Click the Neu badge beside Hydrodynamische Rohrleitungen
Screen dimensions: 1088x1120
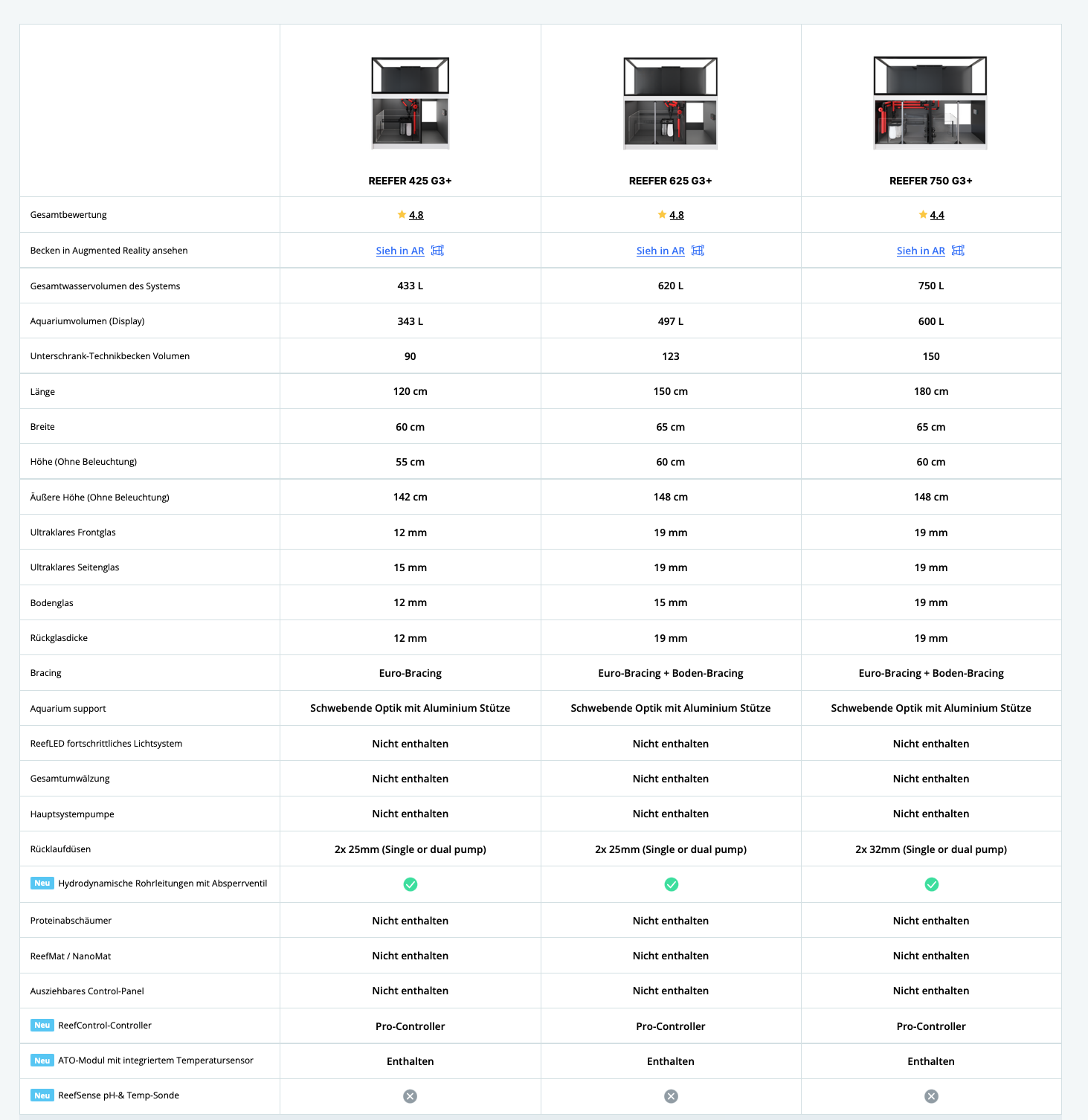[x=42, y=884]
